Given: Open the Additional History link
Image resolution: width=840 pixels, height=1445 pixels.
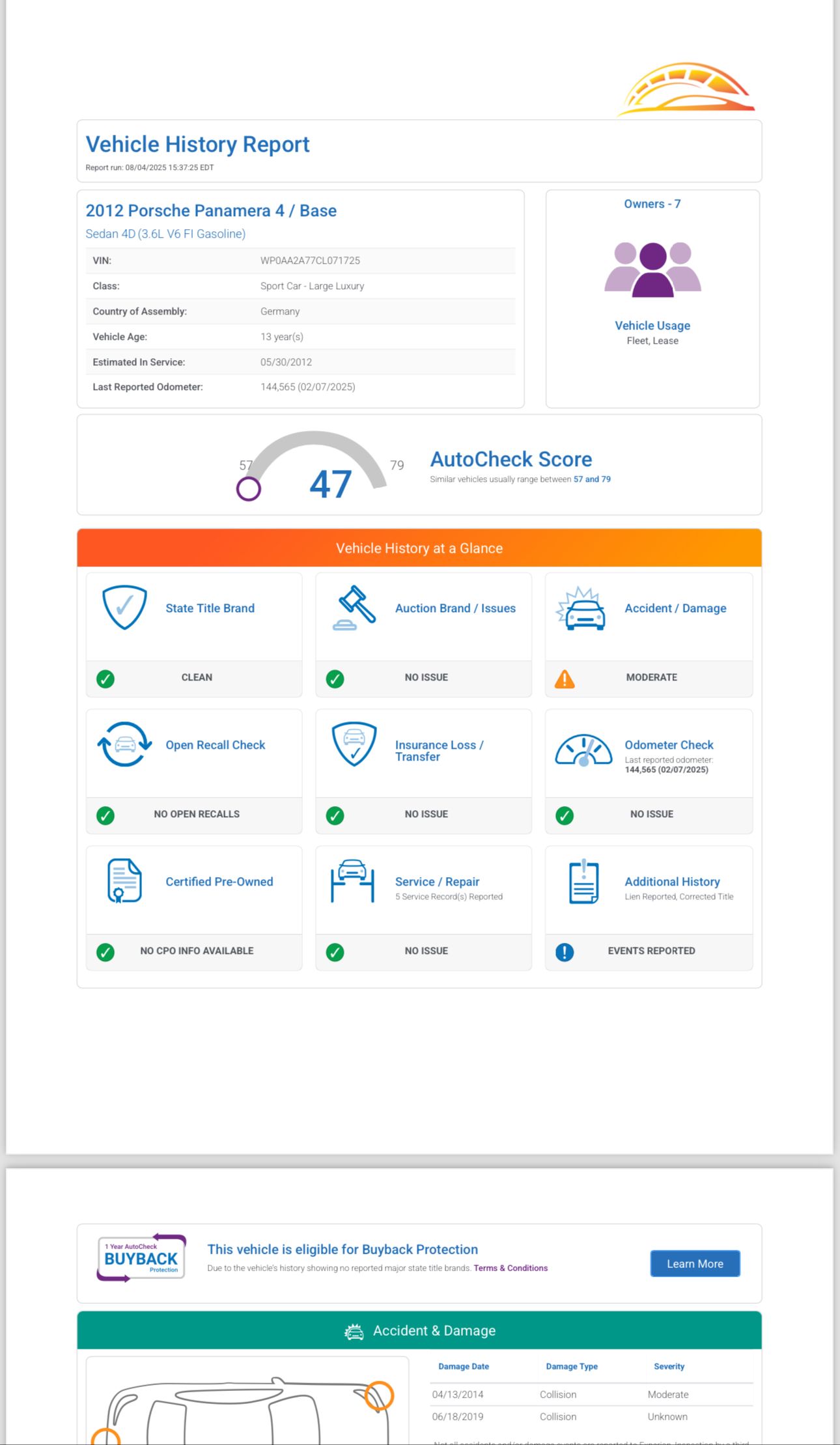Looking at the screenshot, I should (672, 882).
